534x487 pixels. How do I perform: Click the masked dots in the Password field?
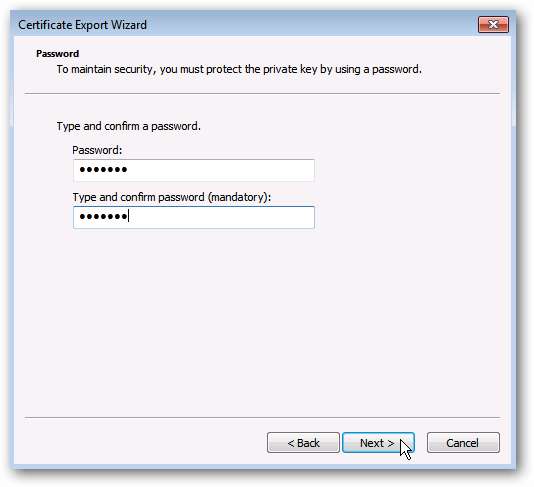pyautogui.click(x=103, y=169)
